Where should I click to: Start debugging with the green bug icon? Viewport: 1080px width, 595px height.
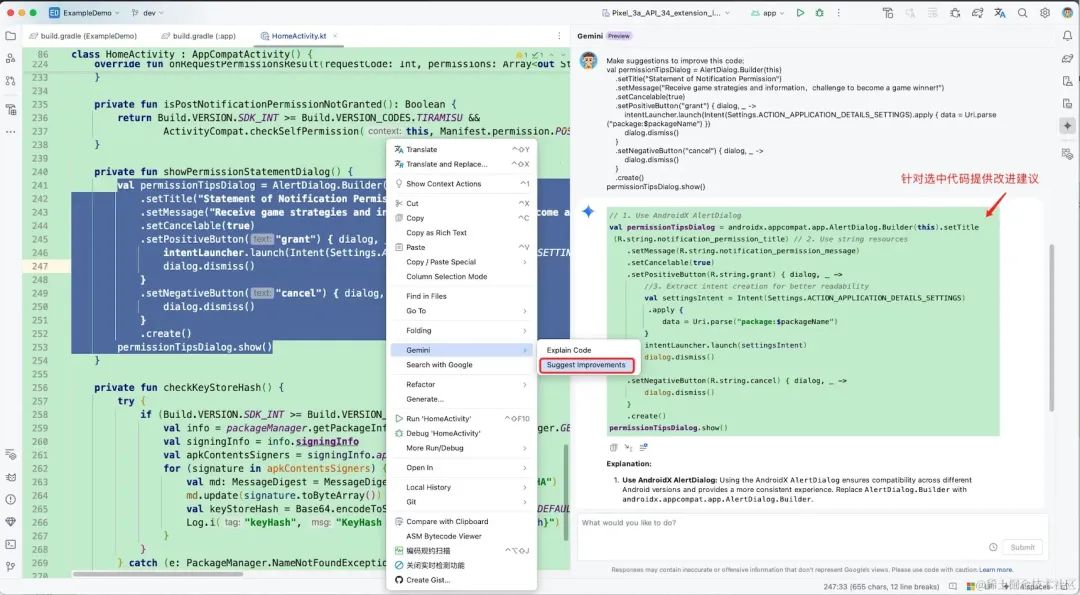[819, 12]
